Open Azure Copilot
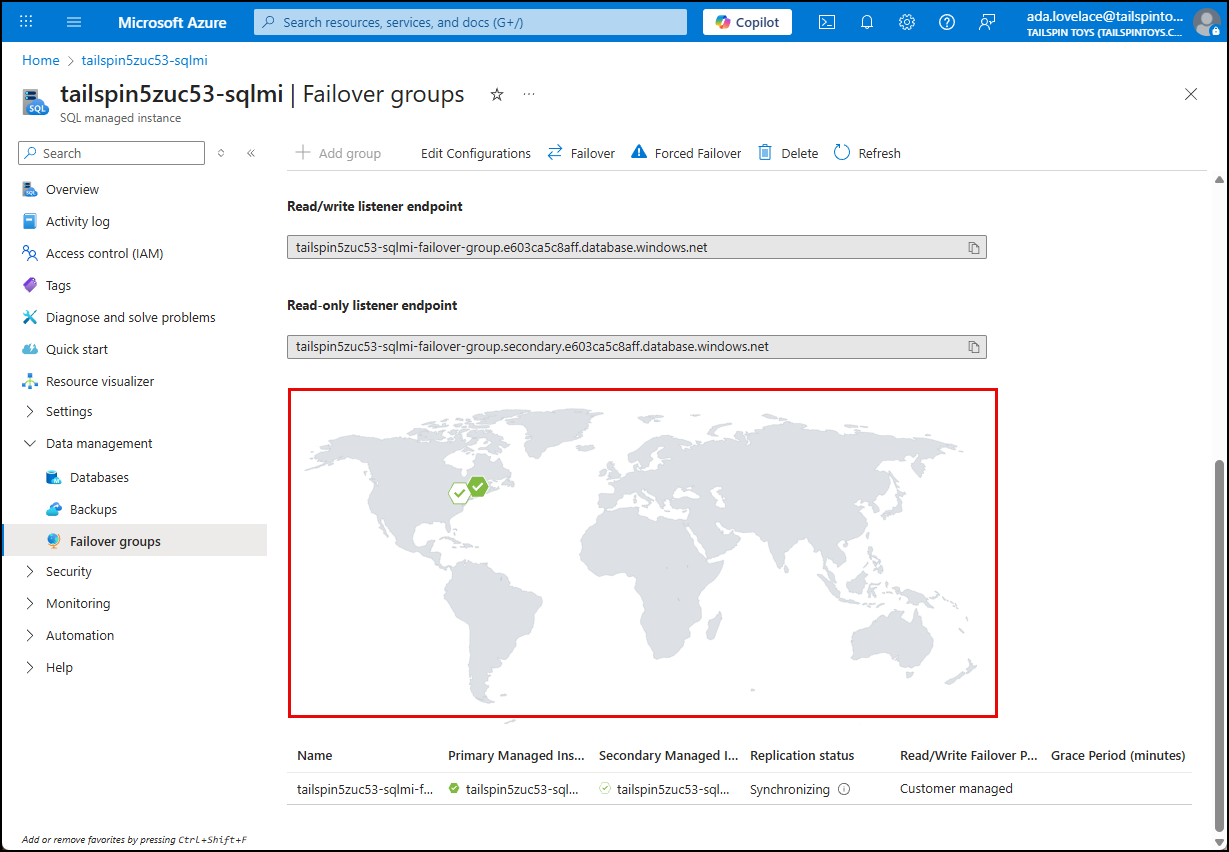Screen dimensions: 1229x852 pyautogui.click(x=746, y=21)
